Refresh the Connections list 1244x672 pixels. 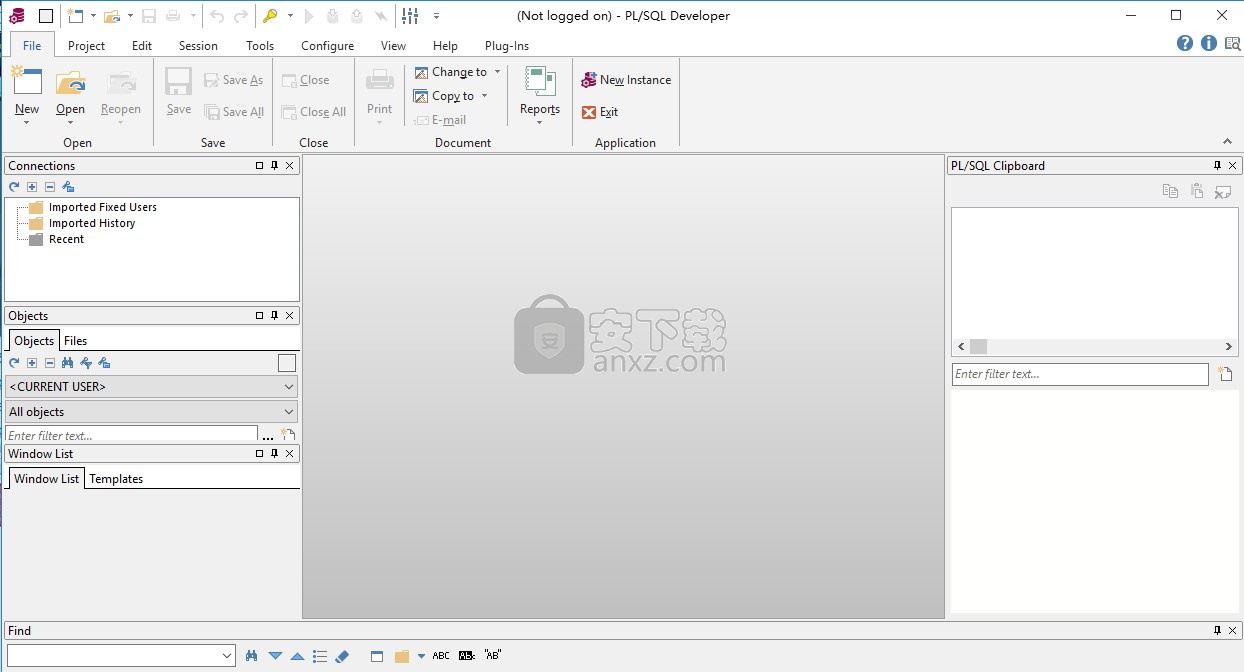point(14,187)
